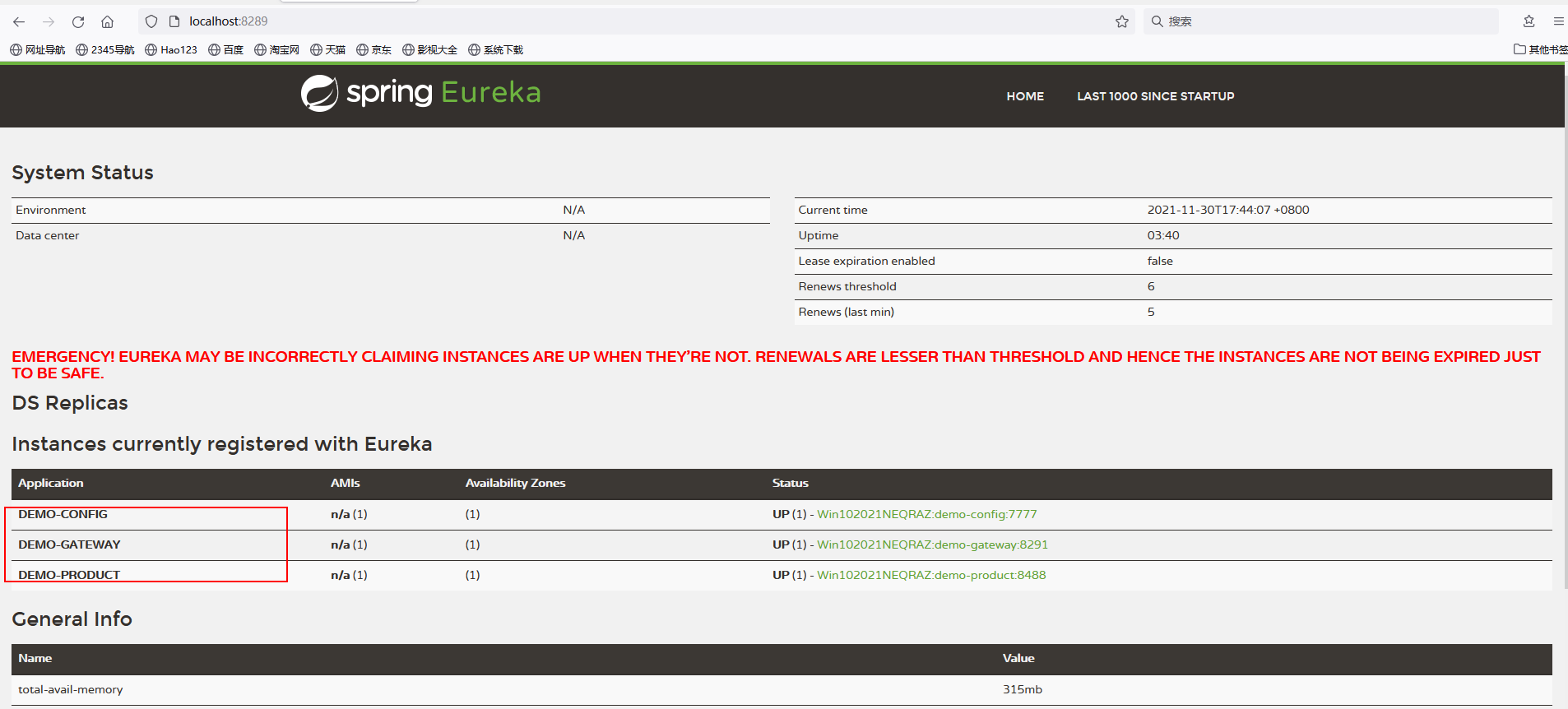Click the Renews threshold label
1568x709 pixels.
pos(847,286)
